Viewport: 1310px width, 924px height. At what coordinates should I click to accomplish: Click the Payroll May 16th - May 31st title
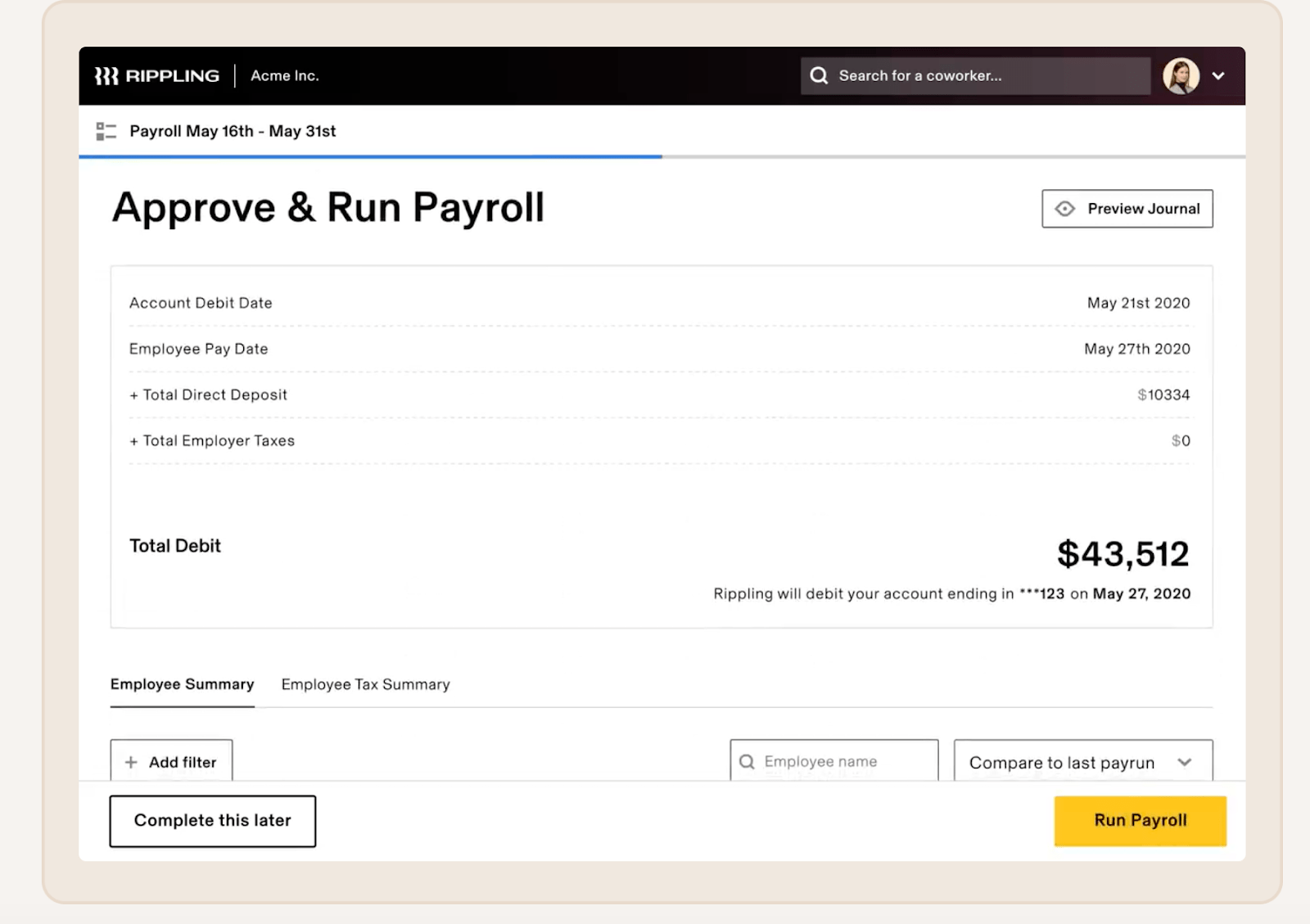click(233, 131)
